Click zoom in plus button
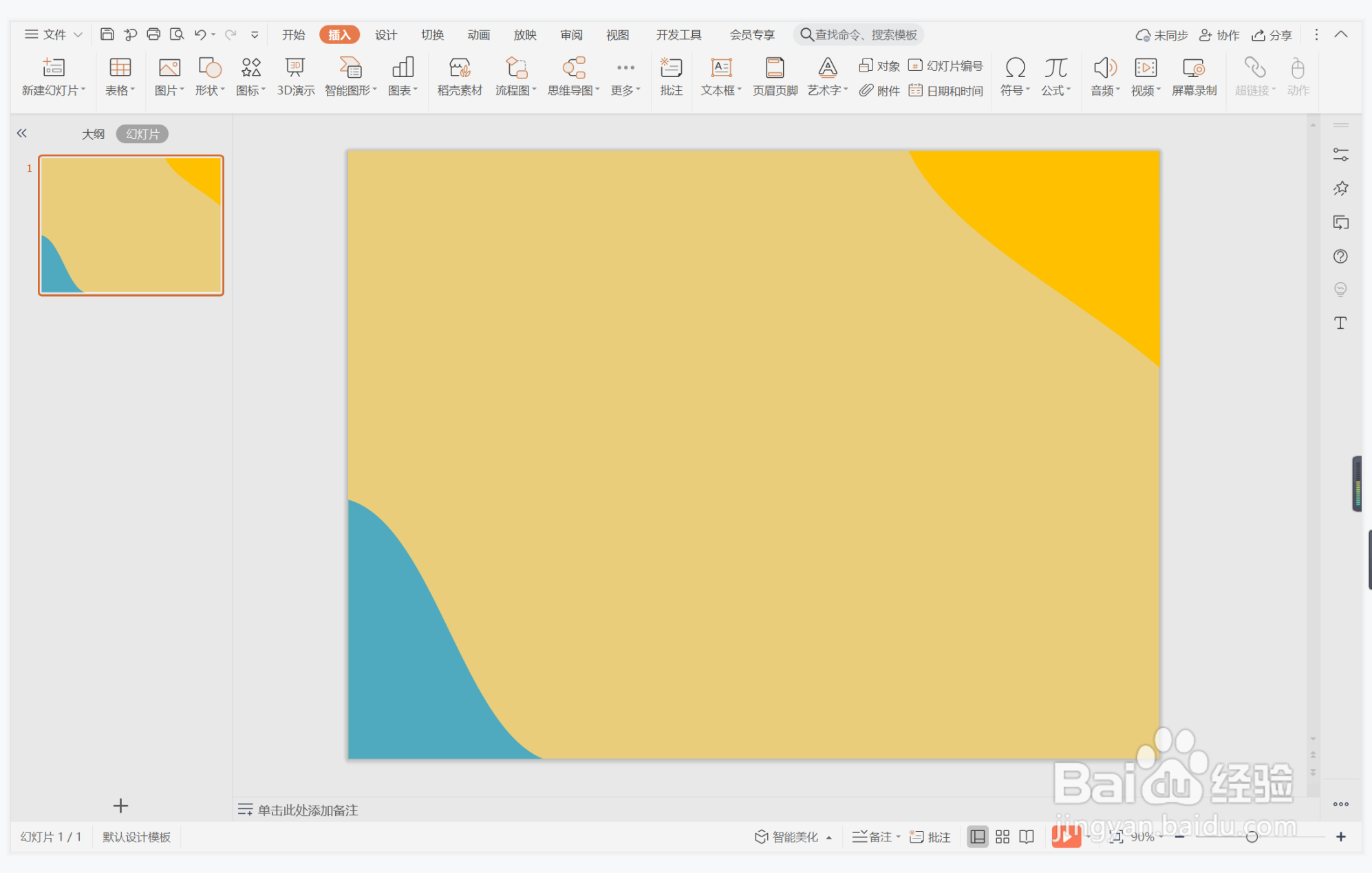Screen dimensions: 1372x873 1340,837
